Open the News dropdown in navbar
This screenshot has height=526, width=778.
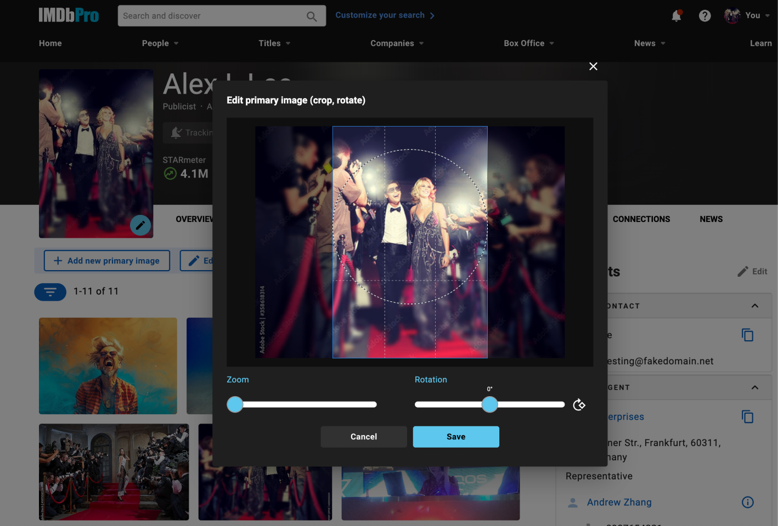649,43
